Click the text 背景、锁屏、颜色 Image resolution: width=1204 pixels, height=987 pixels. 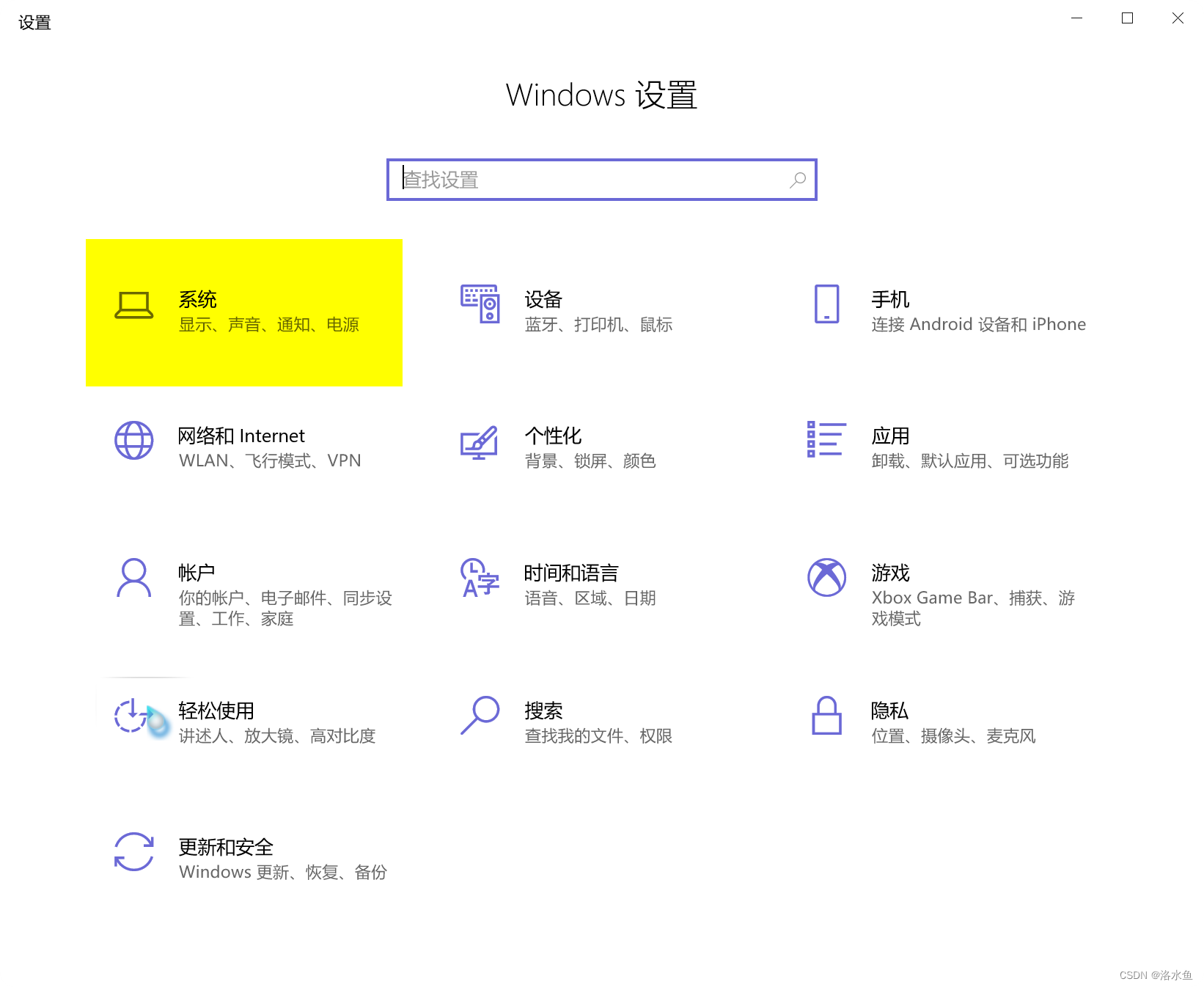point(590,461)
